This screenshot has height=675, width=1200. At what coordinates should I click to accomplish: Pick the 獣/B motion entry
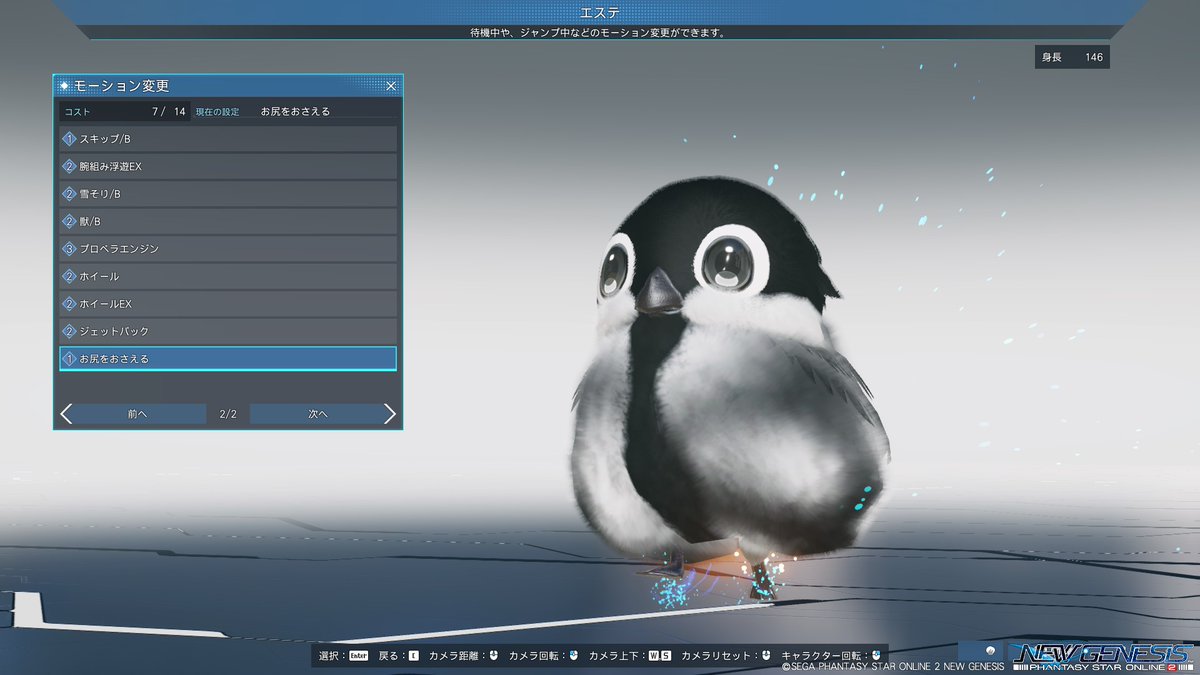[x=228, y=221]
